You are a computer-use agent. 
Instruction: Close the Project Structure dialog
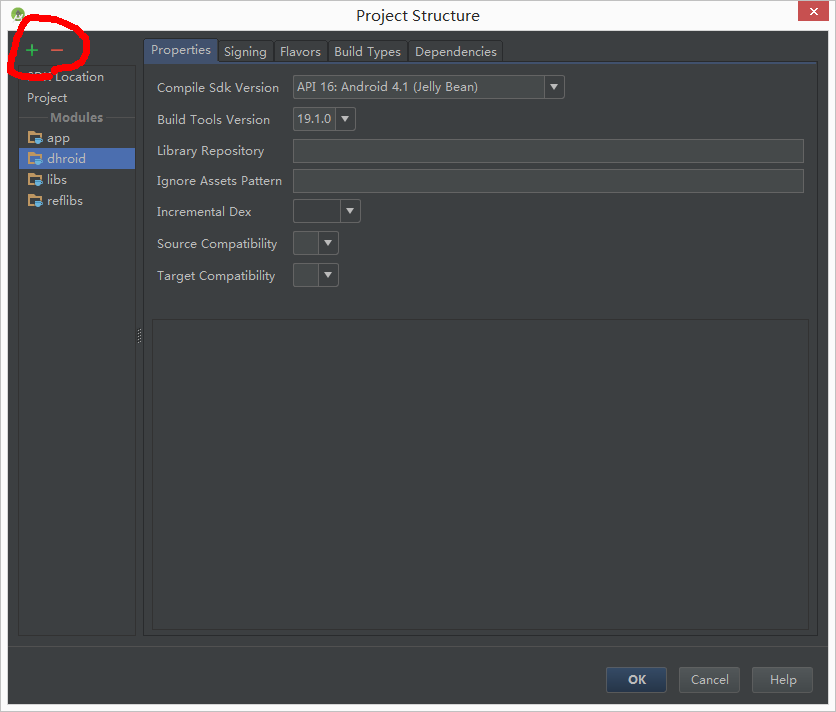(810, 12)
